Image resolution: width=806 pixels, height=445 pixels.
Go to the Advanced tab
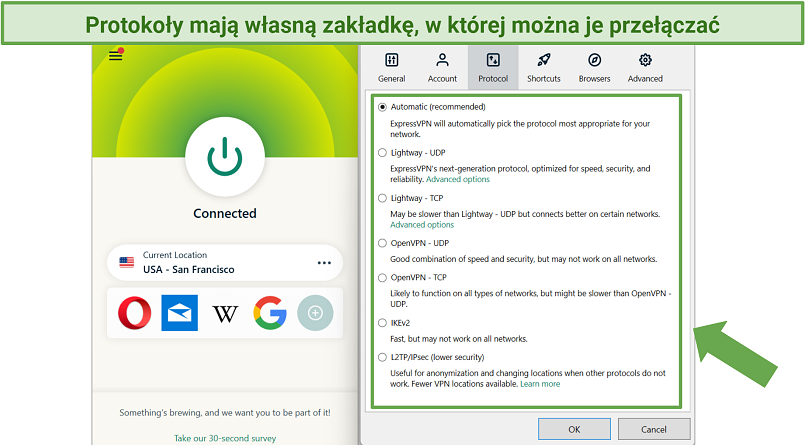coord(645,68)
